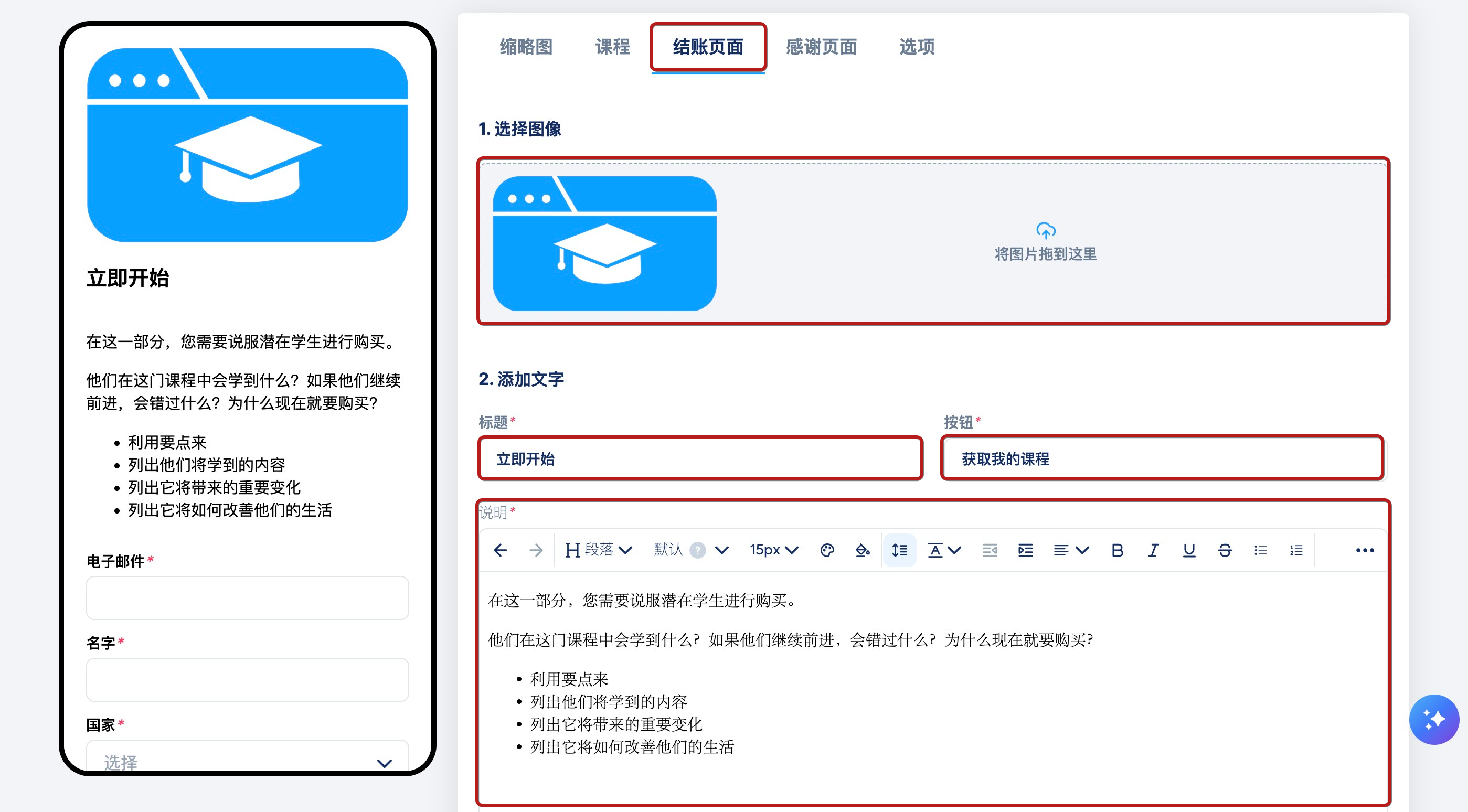The width and height of the screenshot is (1468, 812).
Task: Open the AI assistant sparkle button
Action: (x=1434, y=719)
